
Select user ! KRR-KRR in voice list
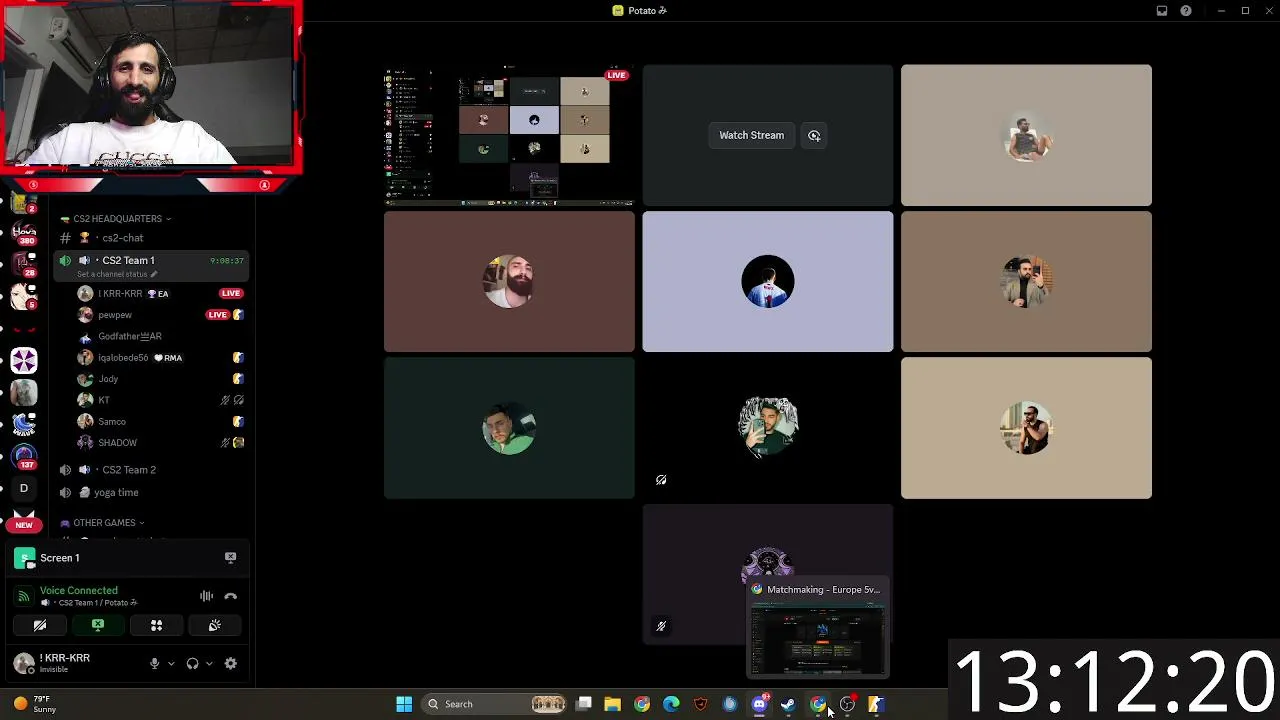[160, 294]
